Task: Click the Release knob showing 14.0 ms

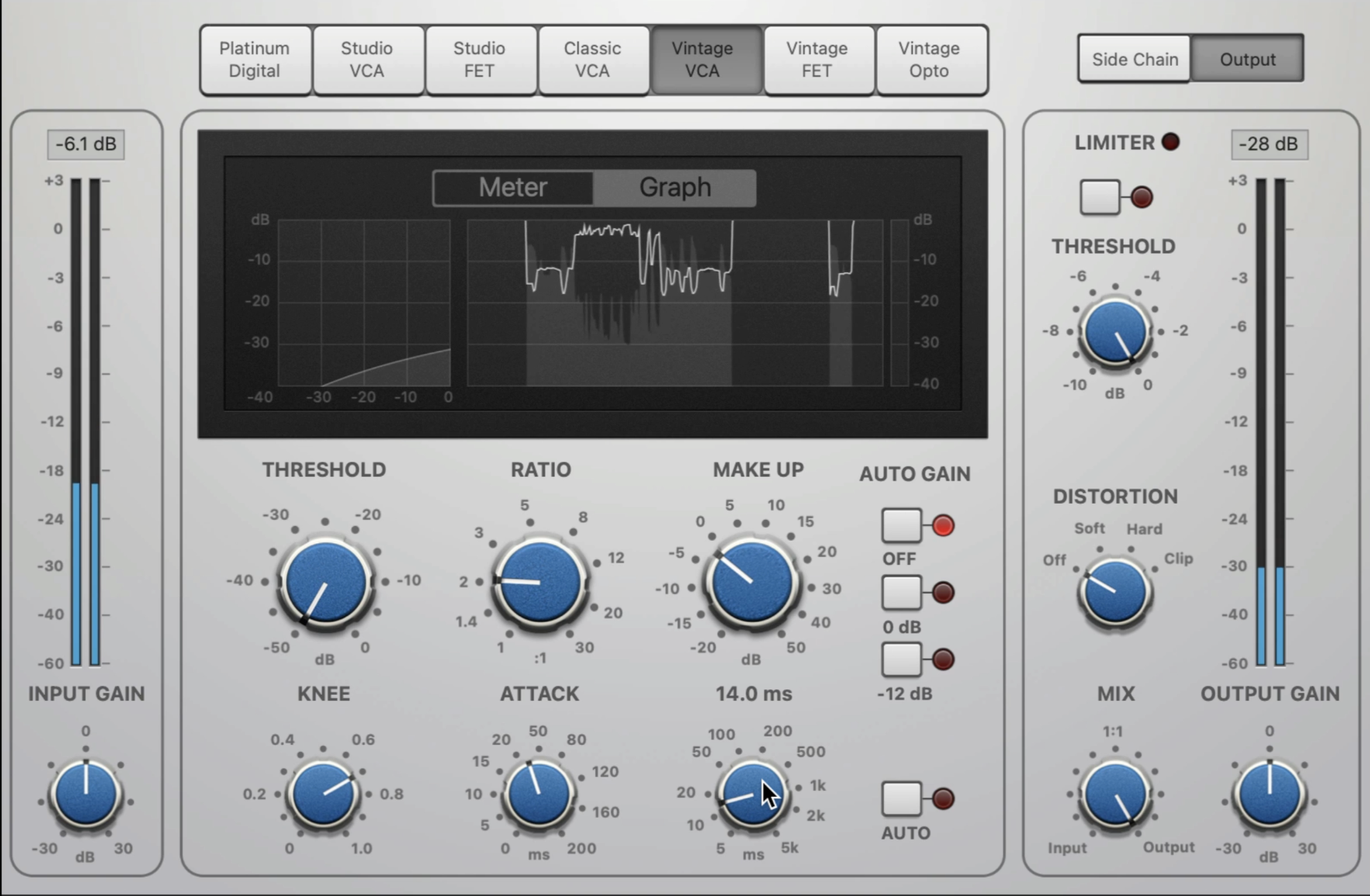Action: pos(752,793)
